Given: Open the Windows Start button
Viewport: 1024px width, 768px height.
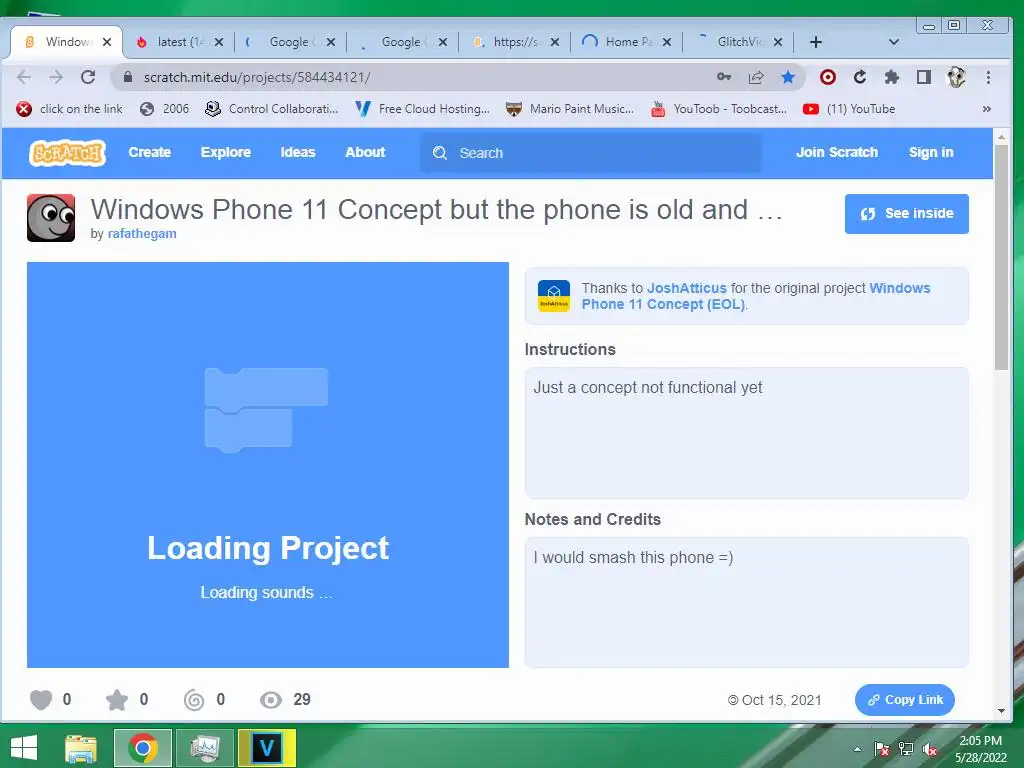Looking at the screenshot, I should 24,748.
